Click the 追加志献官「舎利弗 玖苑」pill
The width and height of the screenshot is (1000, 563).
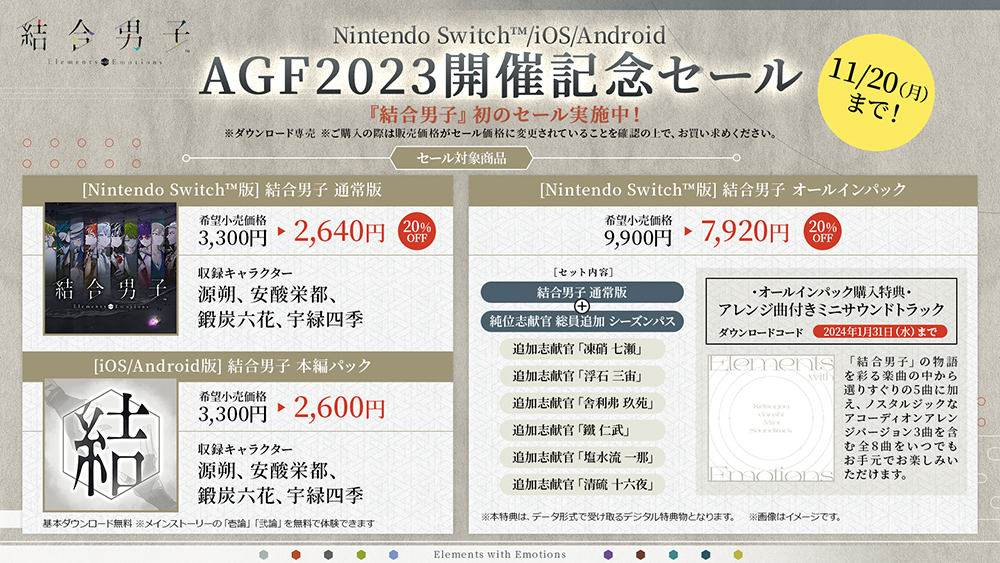(x=582, y=403)
